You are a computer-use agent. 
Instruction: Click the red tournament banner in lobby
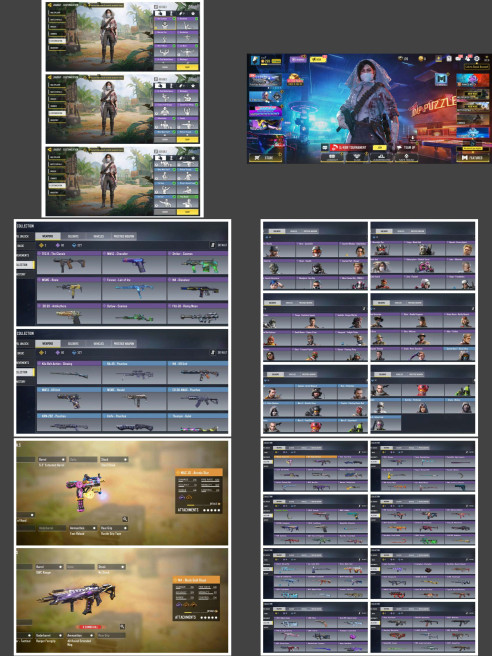pos(349,148)
